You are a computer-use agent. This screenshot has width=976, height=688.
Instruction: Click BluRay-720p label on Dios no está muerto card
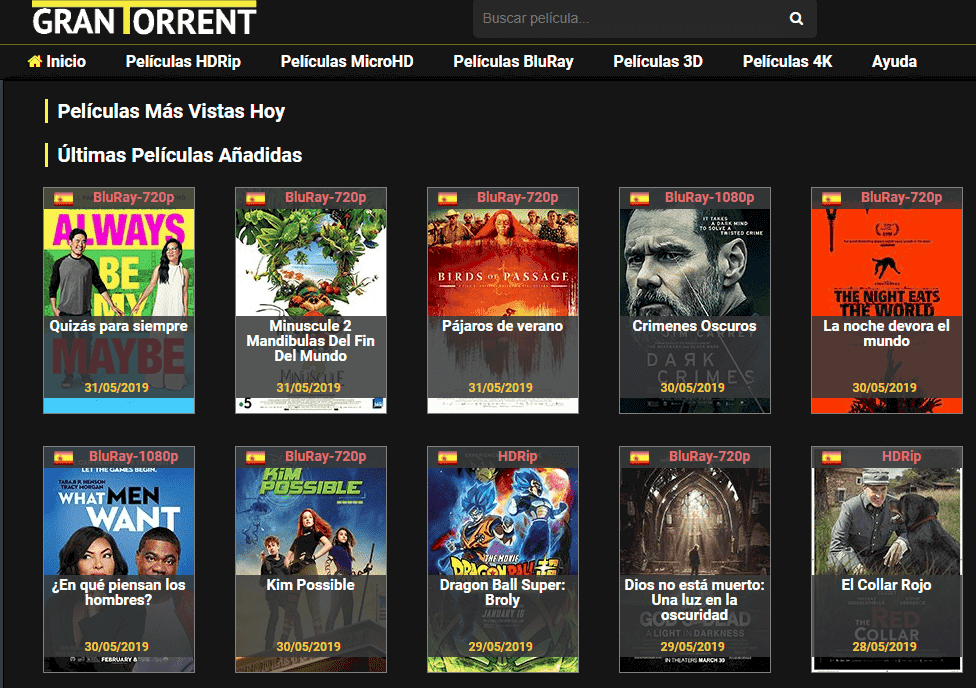click(710, 456)
